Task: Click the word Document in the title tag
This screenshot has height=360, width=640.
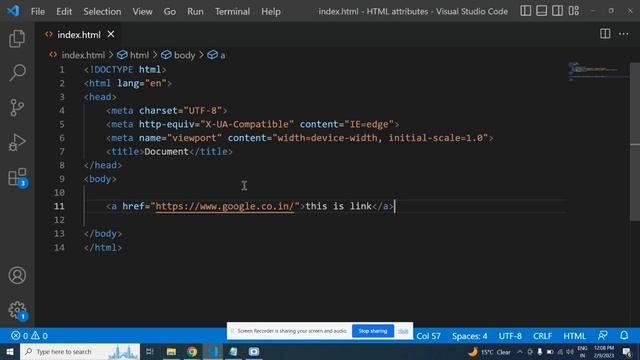Action: 166,151
